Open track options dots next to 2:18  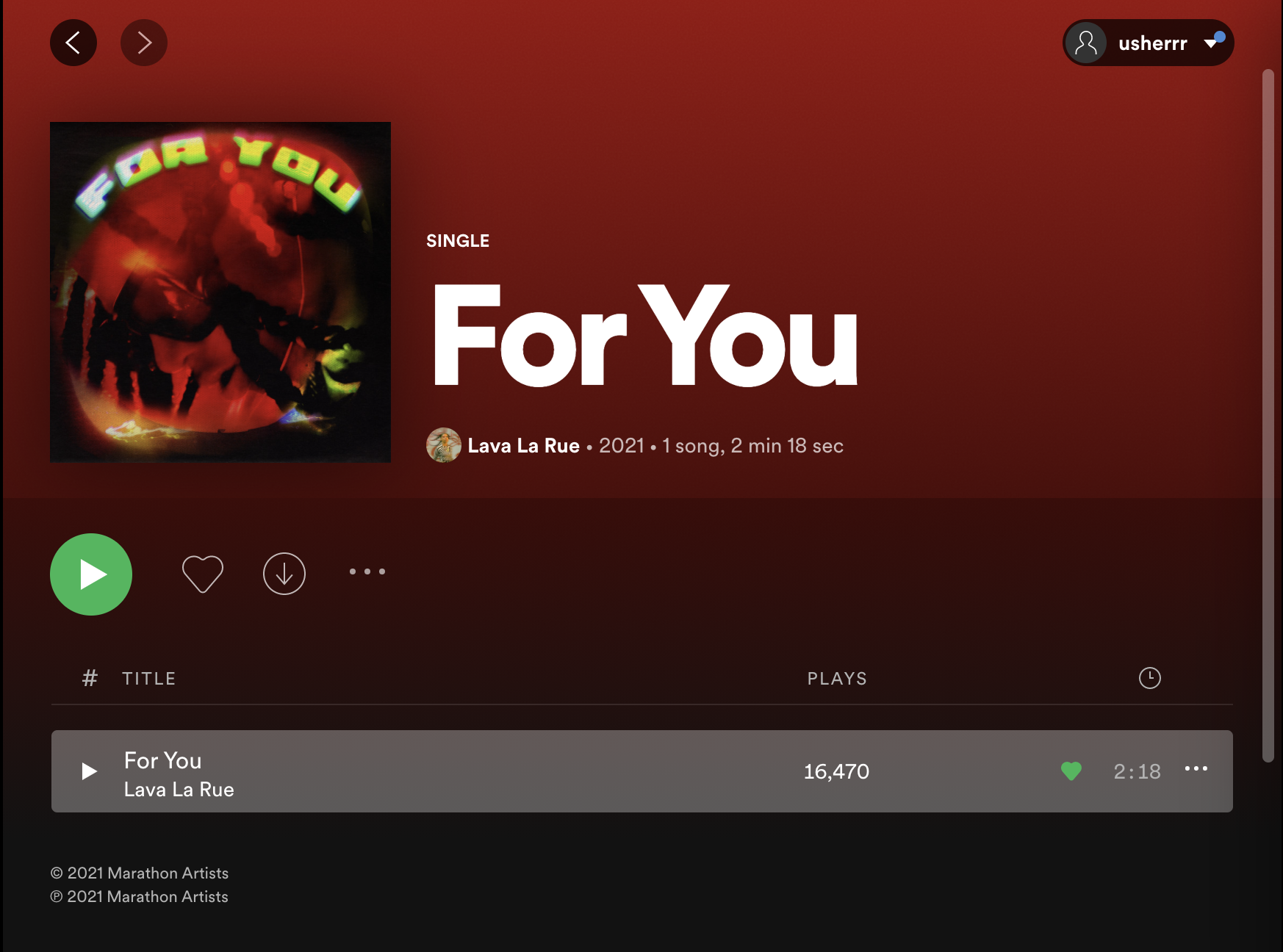(1196, 768)
